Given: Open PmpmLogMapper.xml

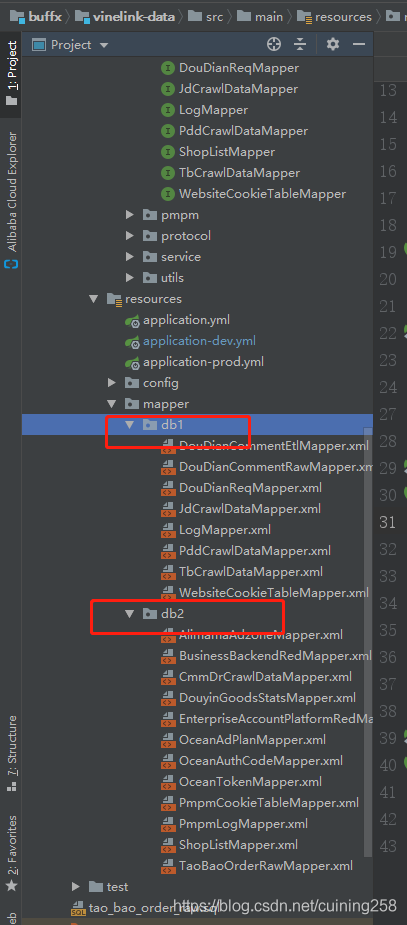Looking at the screenshot, I should (x=244, y=824).
